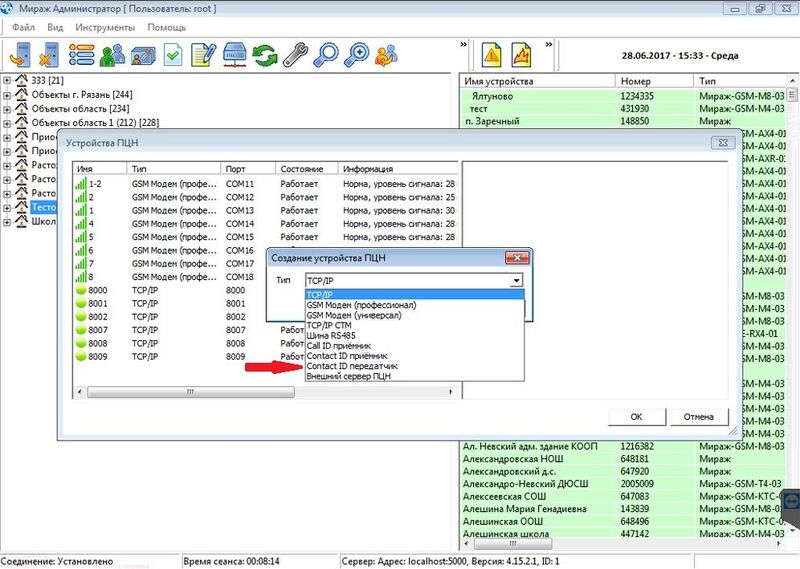800x569 pixels.
Task: Click the fire alarm document icon
Action: pyautogui.click(x=522, y=54)
